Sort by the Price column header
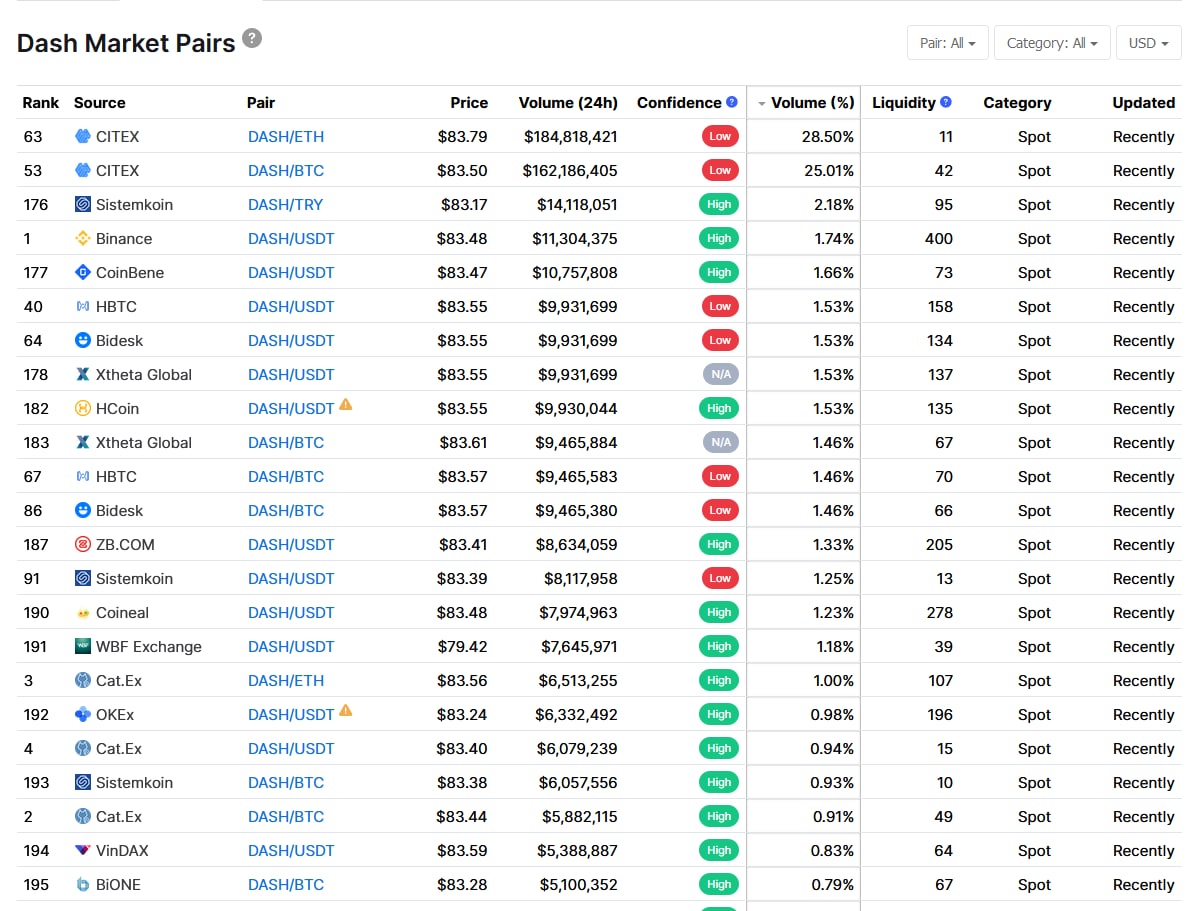 point(469,102)
